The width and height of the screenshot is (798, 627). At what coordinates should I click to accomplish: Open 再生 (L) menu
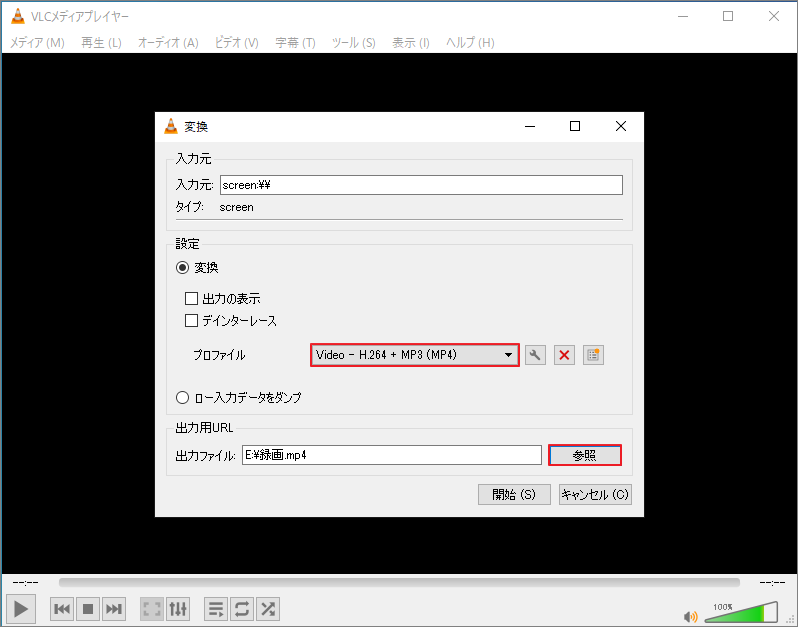[x=101, y=43]
